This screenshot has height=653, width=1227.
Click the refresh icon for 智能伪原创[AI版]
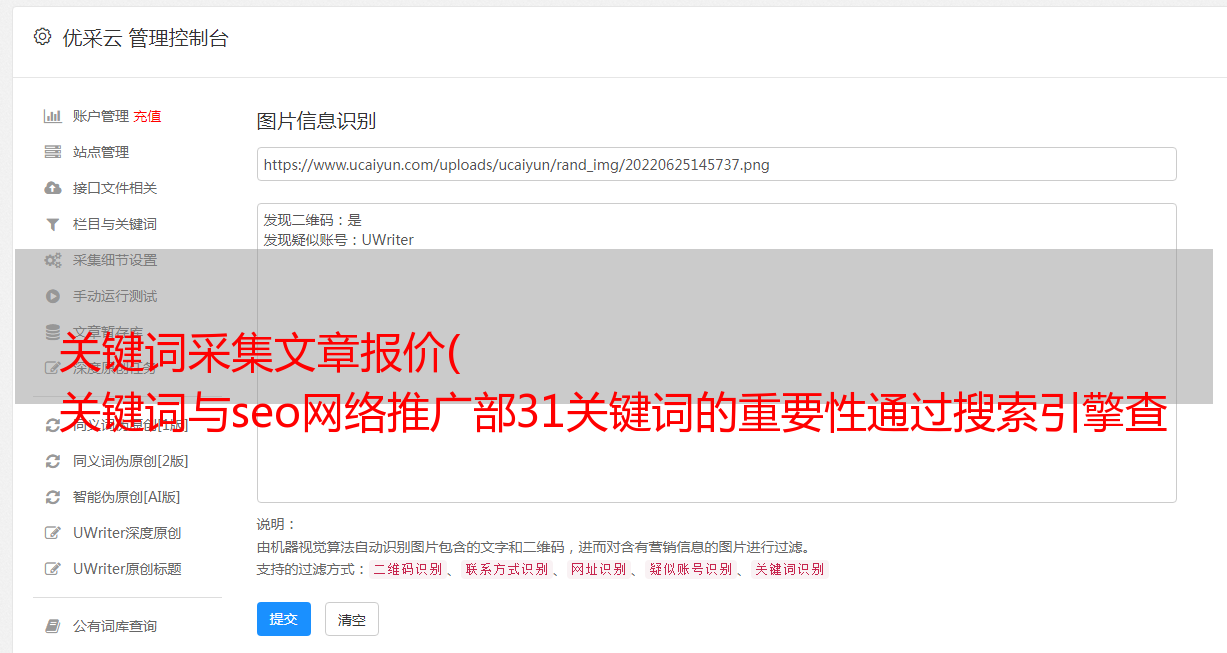pos(53,497)
